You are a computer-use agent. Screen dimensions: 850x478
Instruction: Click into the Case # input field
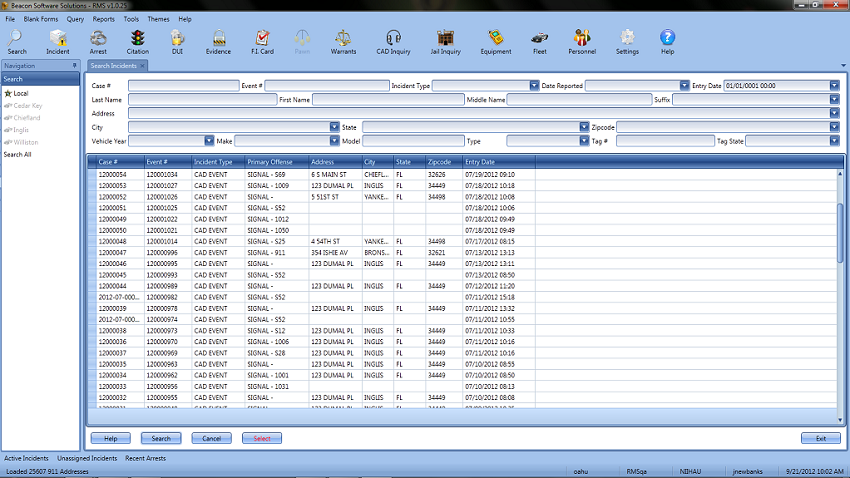184,86
